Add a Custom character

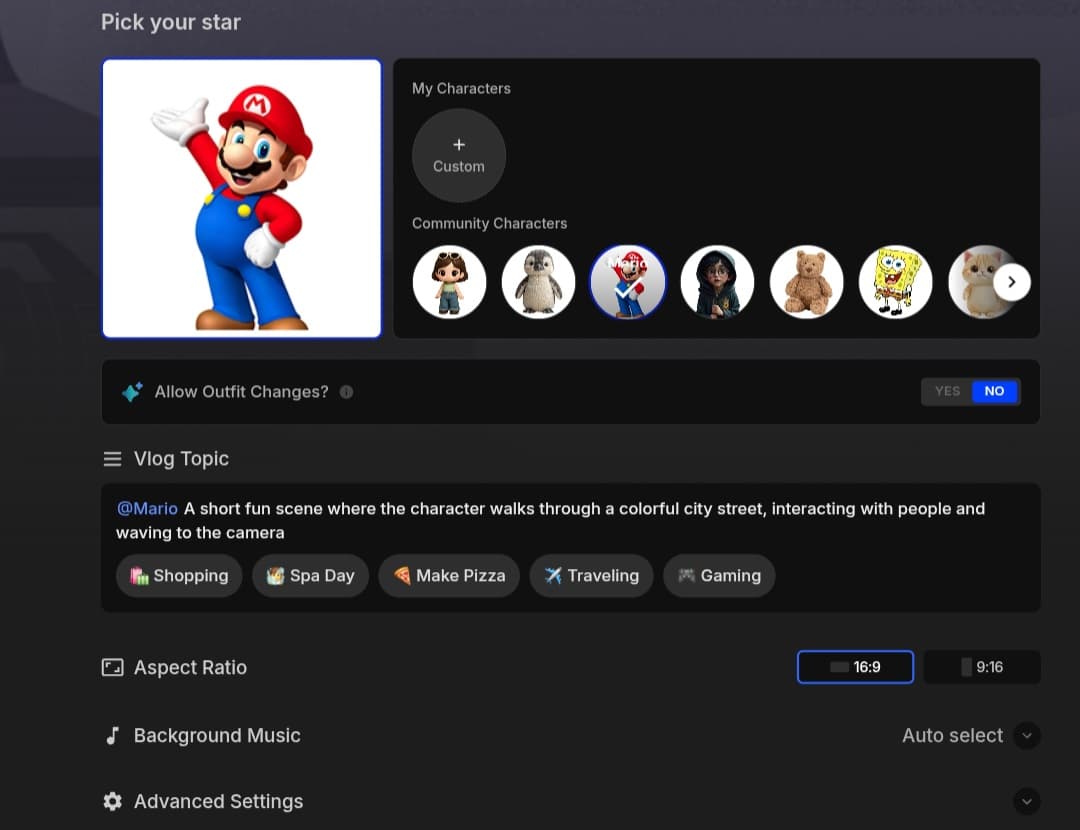[x=459, y=156]
